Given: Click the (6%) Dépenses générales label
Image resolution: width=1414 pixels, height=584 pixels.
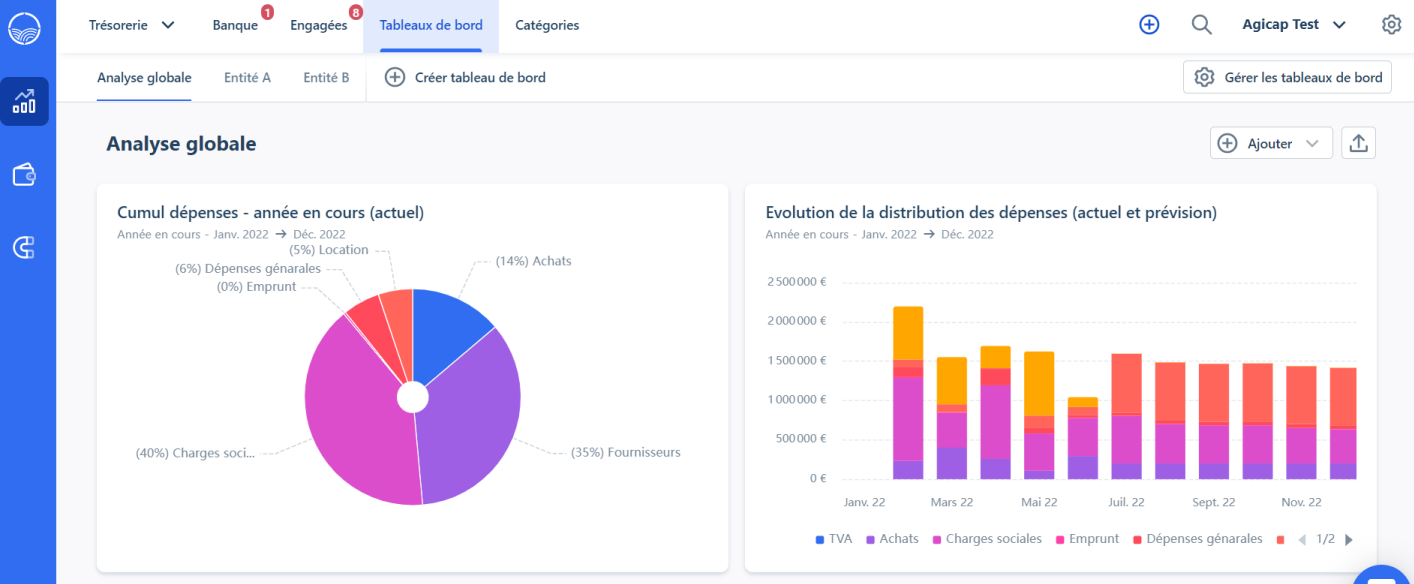Looking at the screenshot, I should 248,269.
